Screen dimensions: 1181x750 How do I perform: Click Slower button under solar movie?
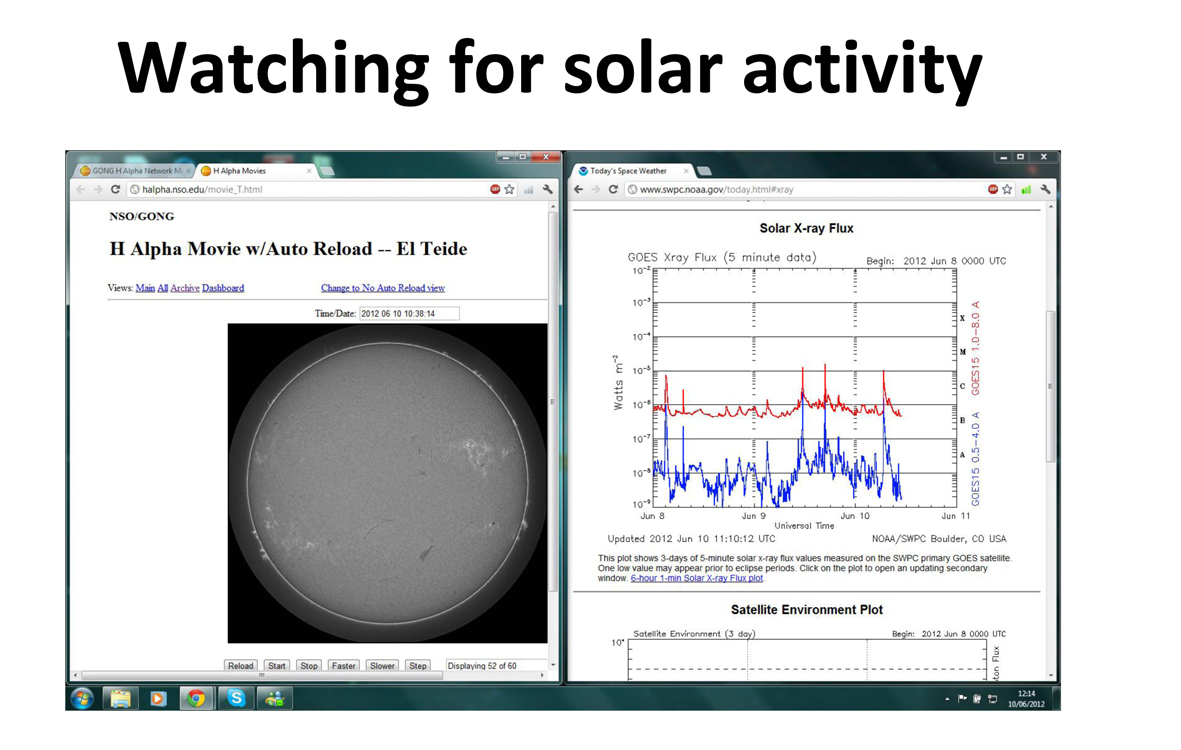[382, 666]
